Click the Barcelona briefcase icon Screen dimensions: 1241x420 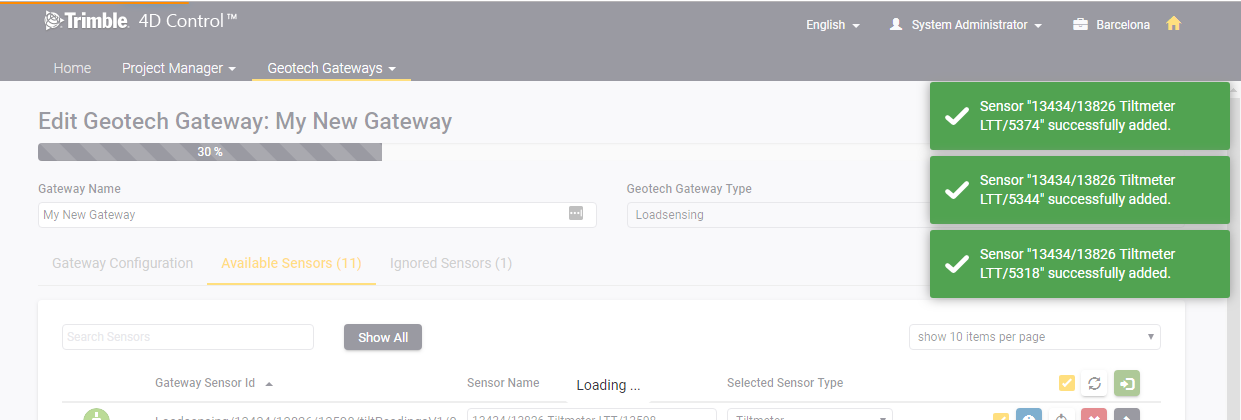click(x=1080, y=25)
